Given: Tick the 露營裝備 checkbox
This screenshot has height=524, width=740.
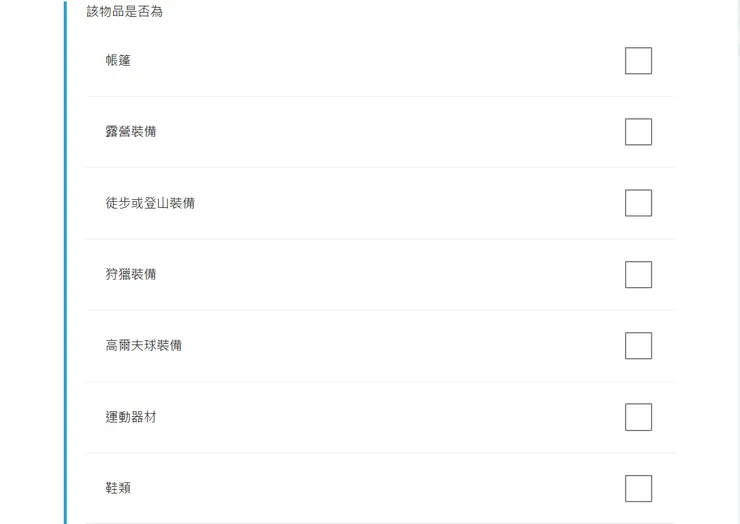Looking at the screenshot, I should 638,132.
